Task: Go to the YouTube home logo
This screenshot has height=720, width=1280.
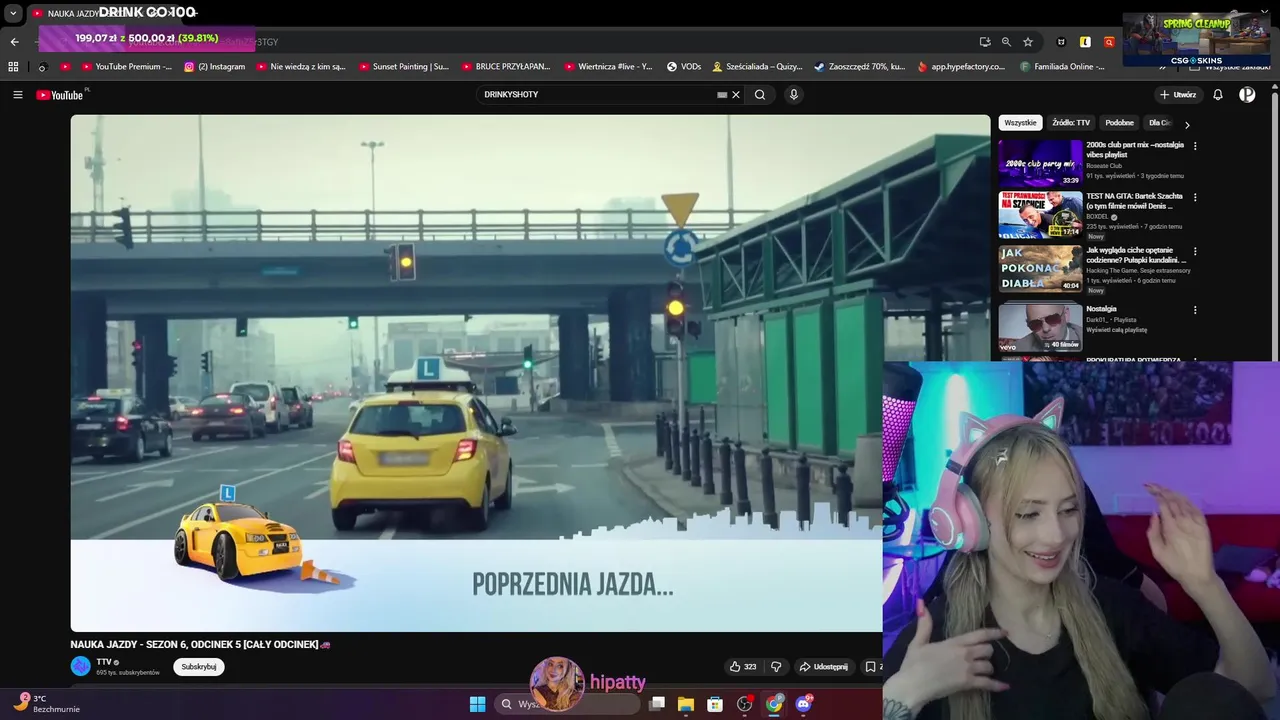Action: click(61, 95)
